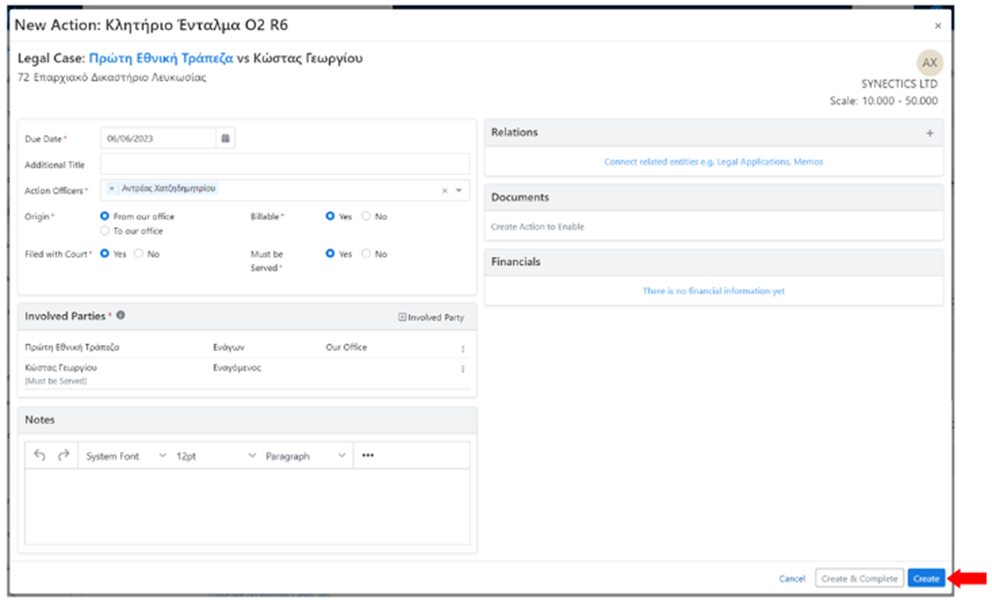Open row menu for Πρώτη Εθνική Τράπεζα
The height and width of the screenshot is (604, 992).
[x=462, y=349]
